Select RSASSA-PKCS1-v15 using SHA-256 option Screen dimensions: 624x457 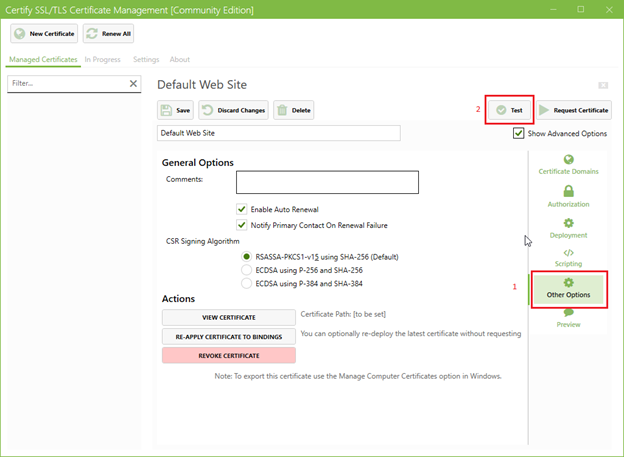[x=246, y=257]
